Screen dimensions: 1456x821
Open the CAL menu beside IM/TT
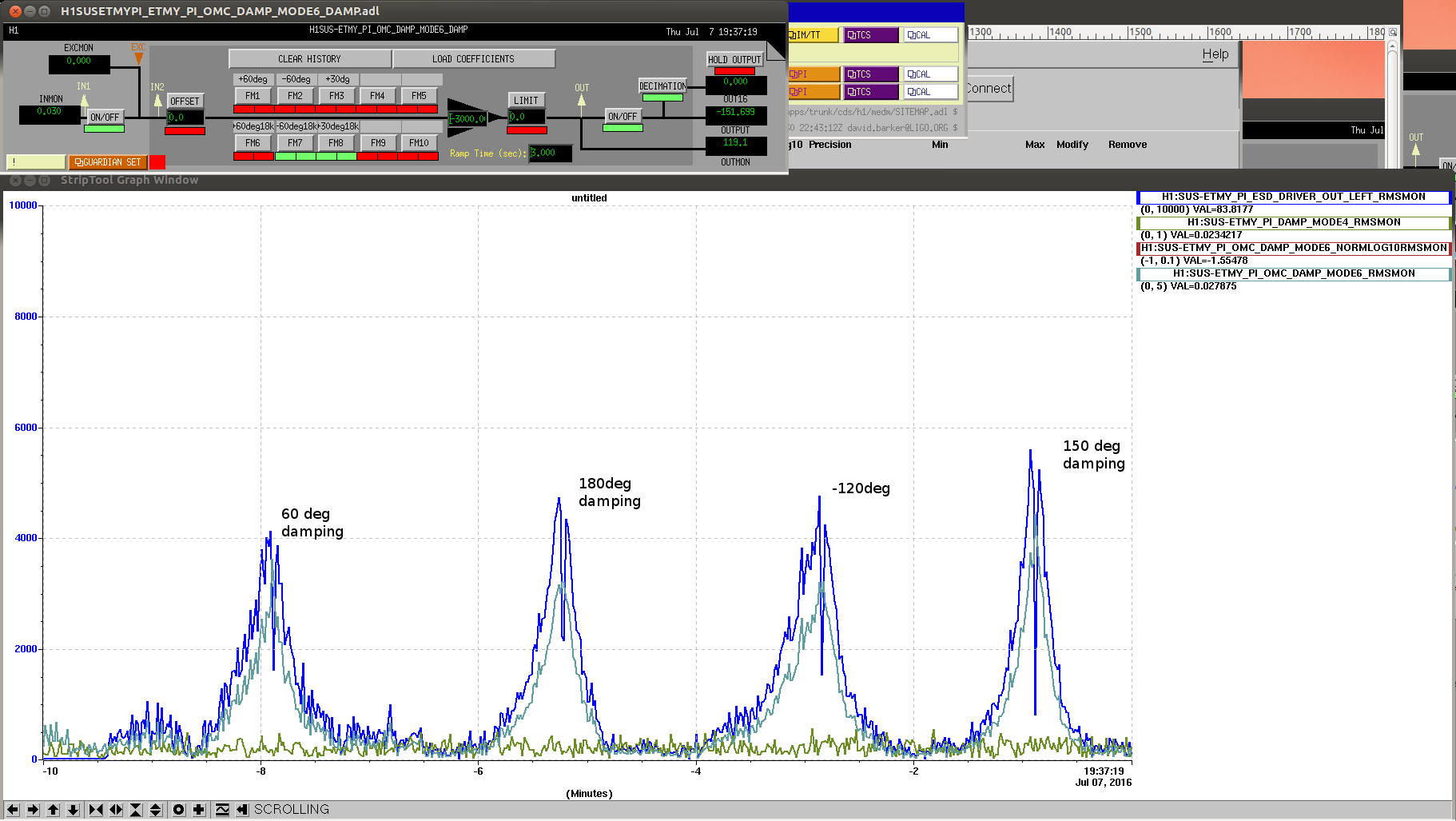(x=931, y=35)
